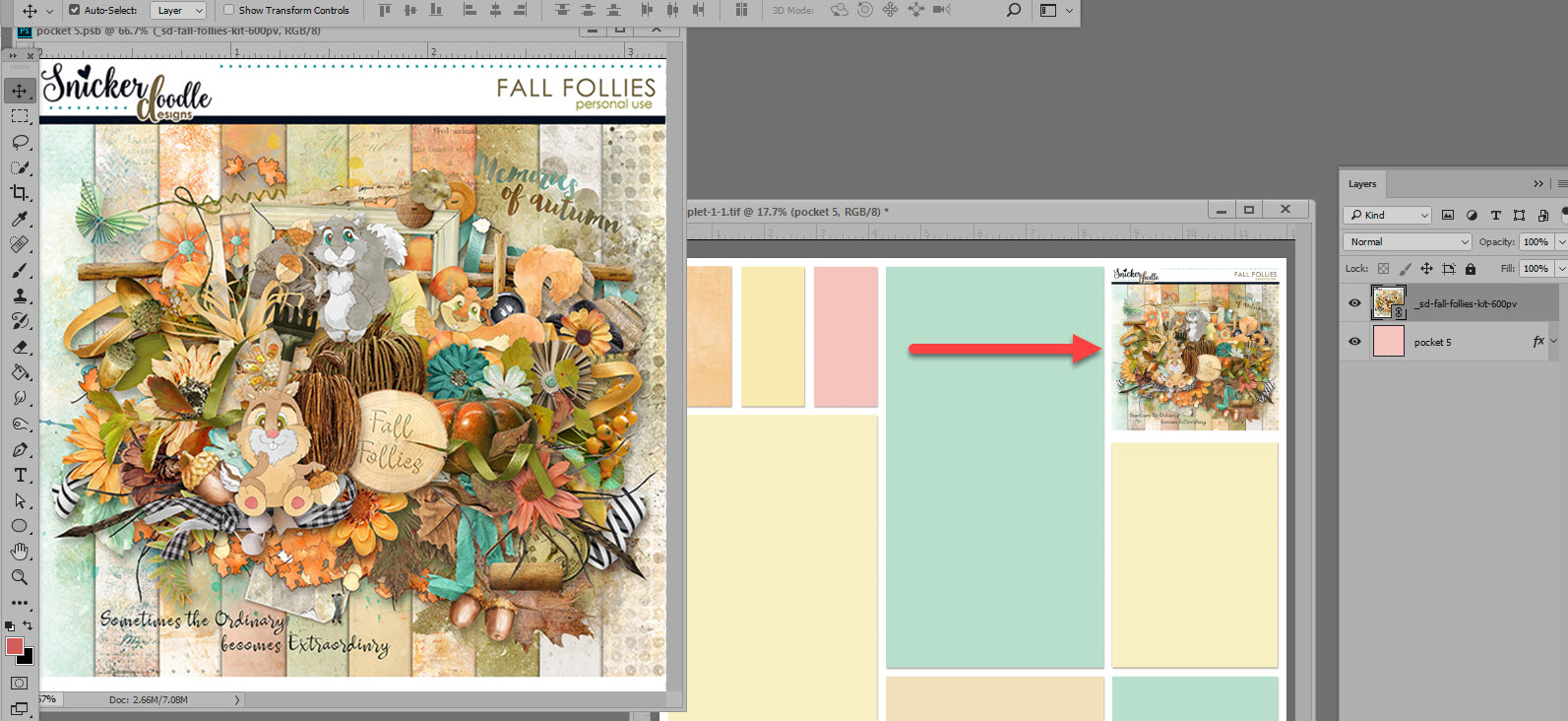Hide the _sd-fall-follies-kit-600pv layer

1354,303
